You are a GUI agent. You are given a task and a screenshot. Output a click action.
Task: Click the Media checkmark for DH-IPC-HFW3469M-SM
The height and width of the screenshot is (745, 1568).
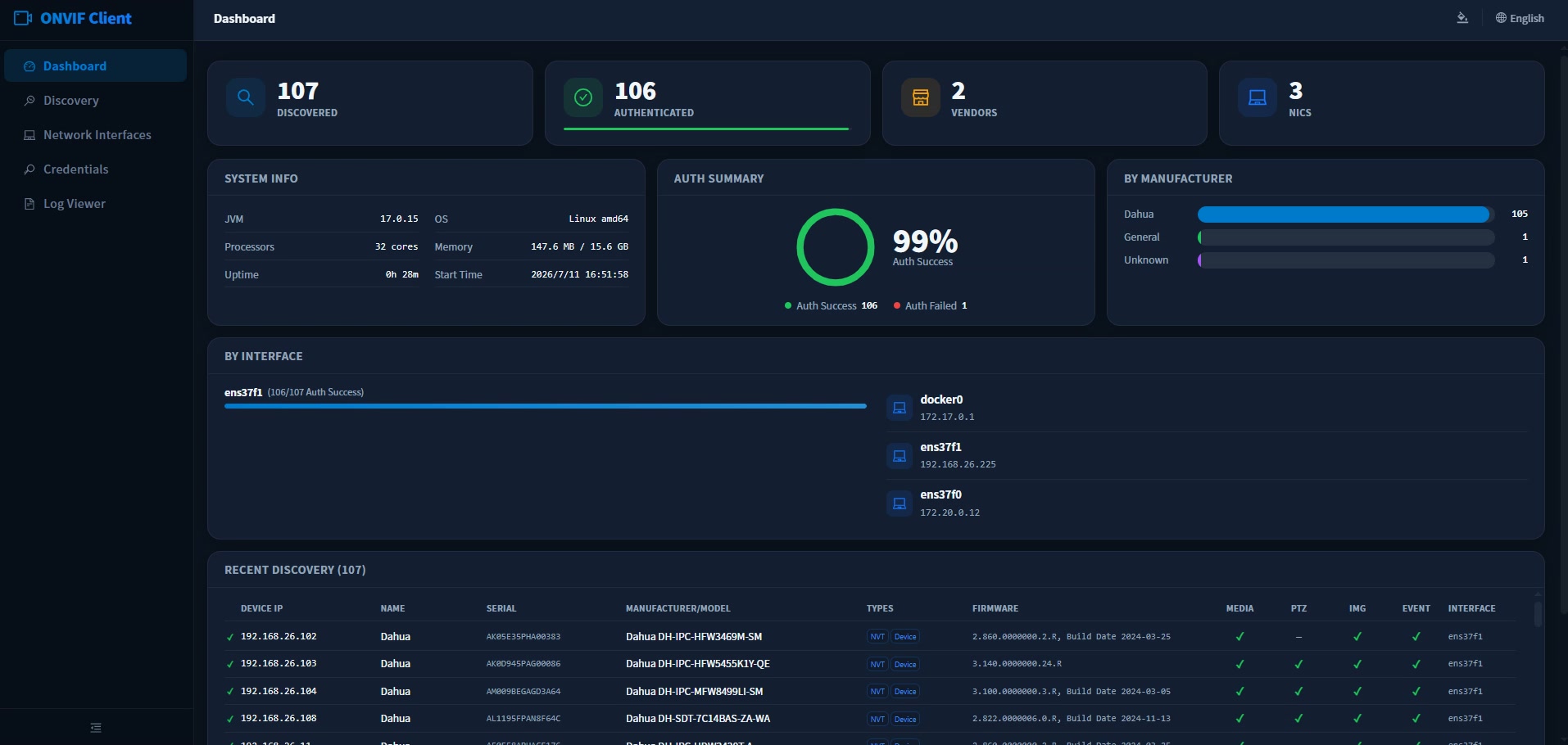click(x=1239, y=637)
